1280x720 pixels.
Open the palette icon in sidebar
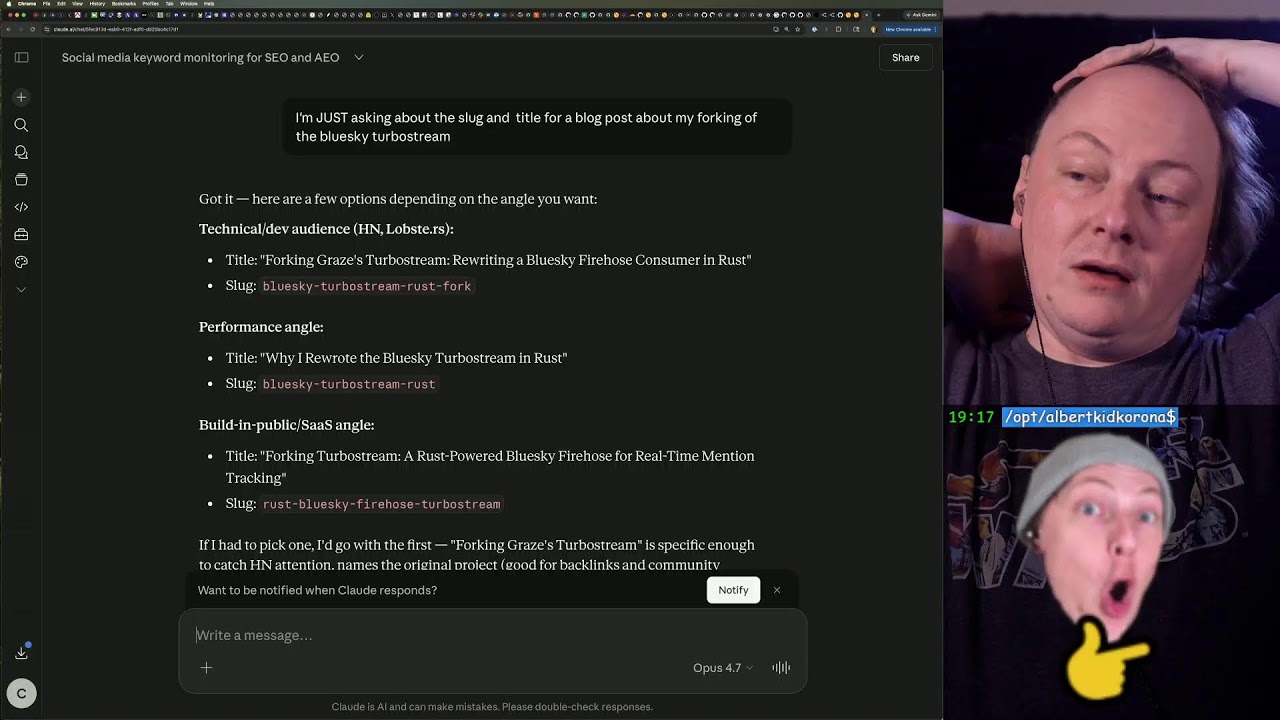[21, 262]
